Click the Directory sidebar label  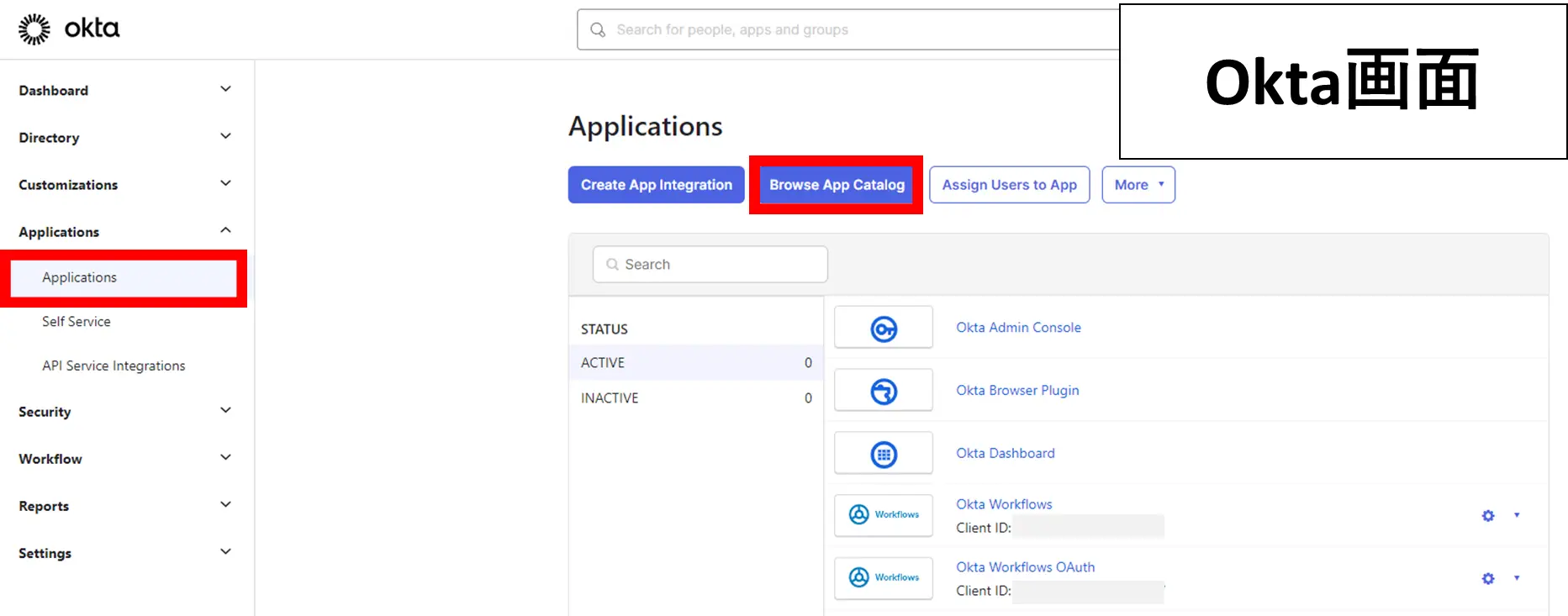coord(49,138)
